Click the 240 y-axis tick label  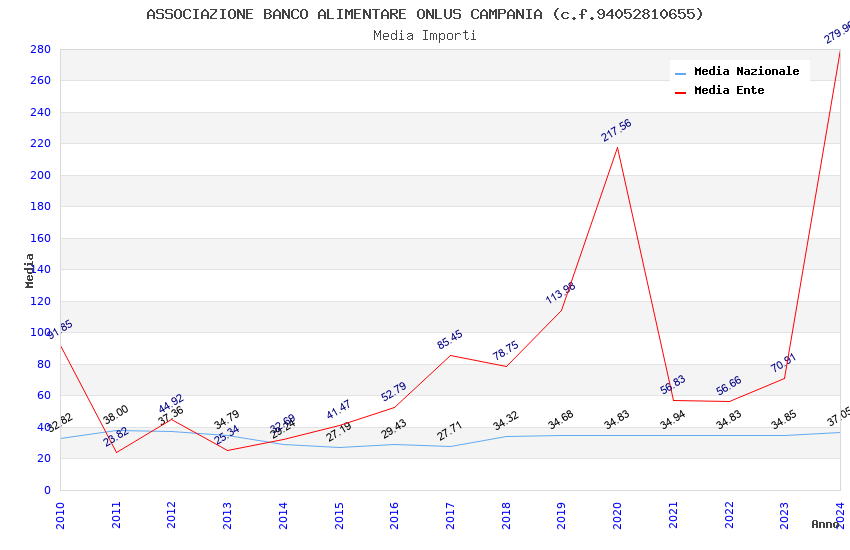40,112
